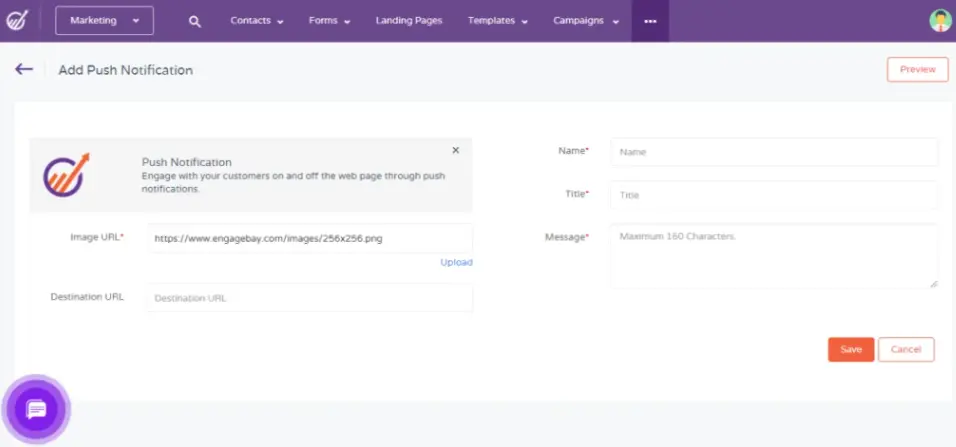Go back using the left arrow
The height and width of the screenshot is (447, 956).
pos(24,69)
